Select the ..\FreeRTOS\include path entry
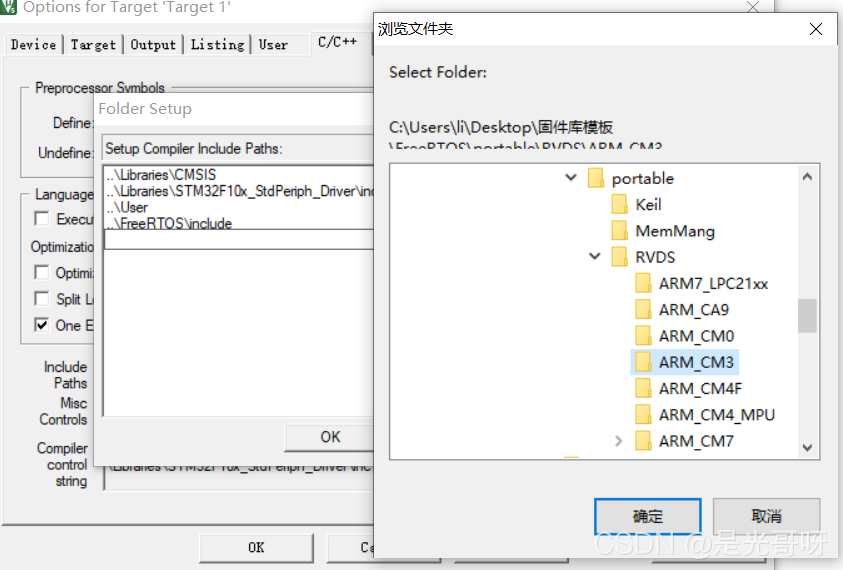This screenshot has width=843, height=570. (169, 223)
